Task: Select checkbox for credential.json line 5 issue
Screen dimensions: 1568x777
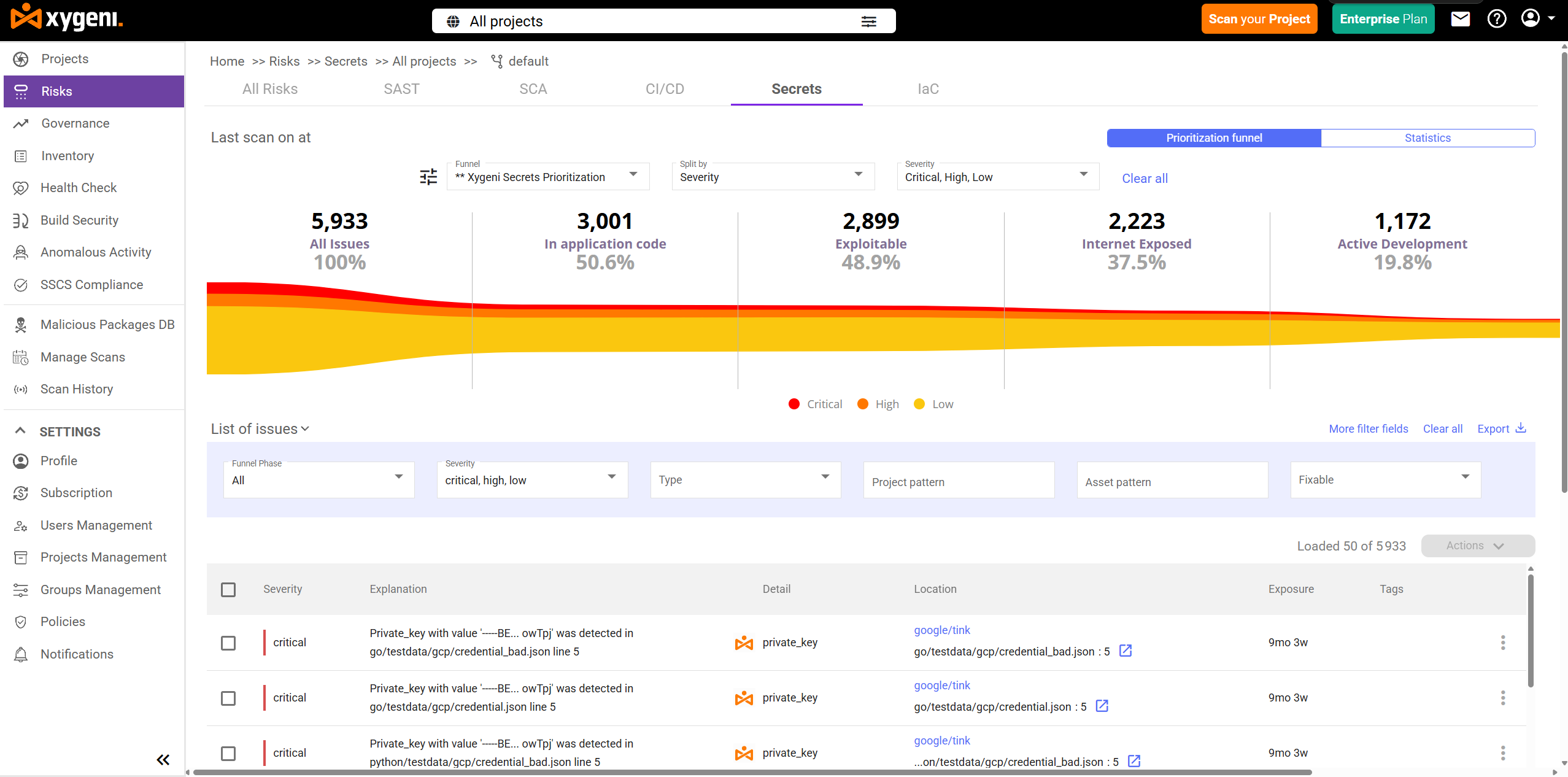Action: click(228, 698)
